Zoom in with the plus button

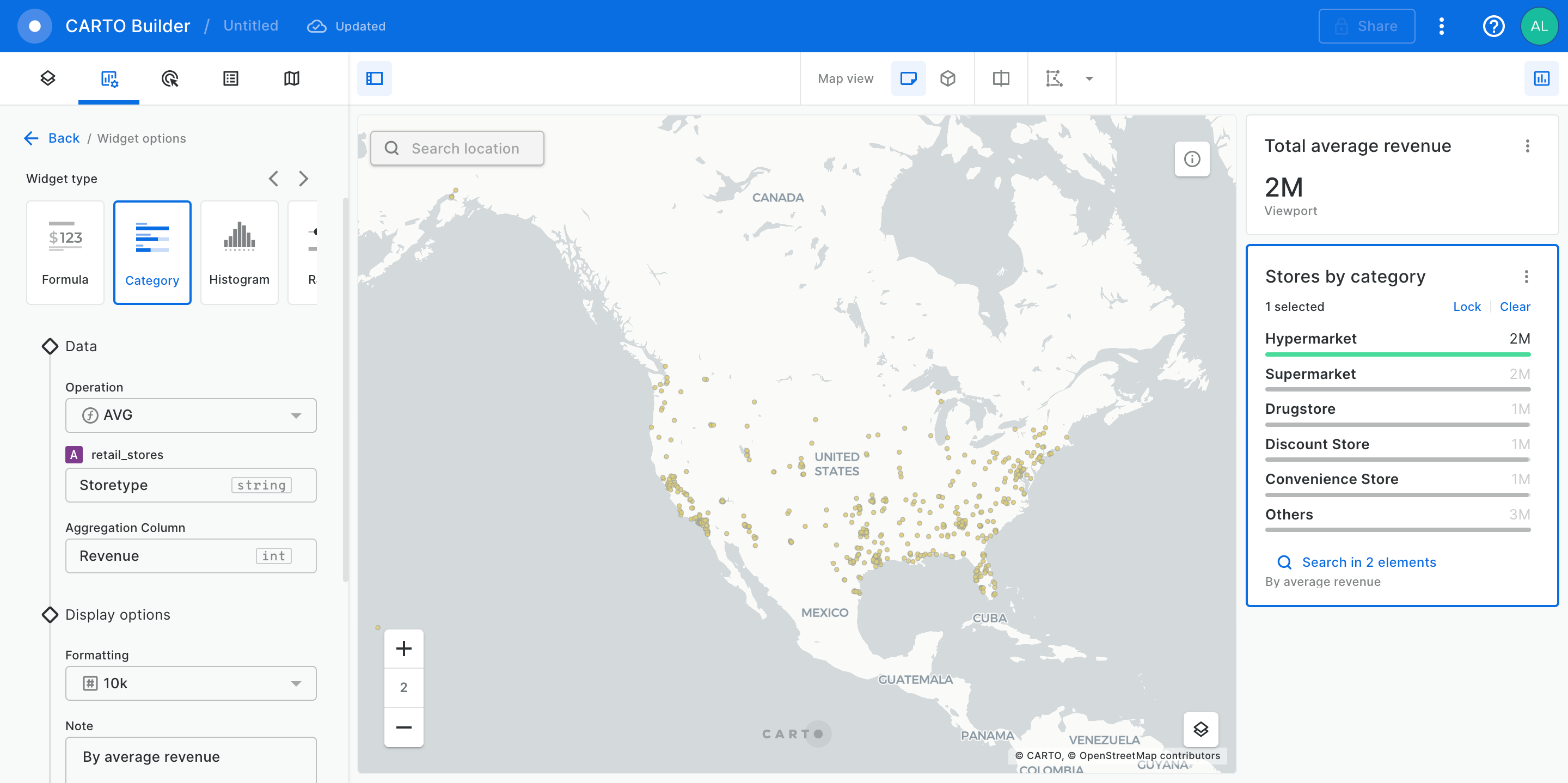pos(403,649)
